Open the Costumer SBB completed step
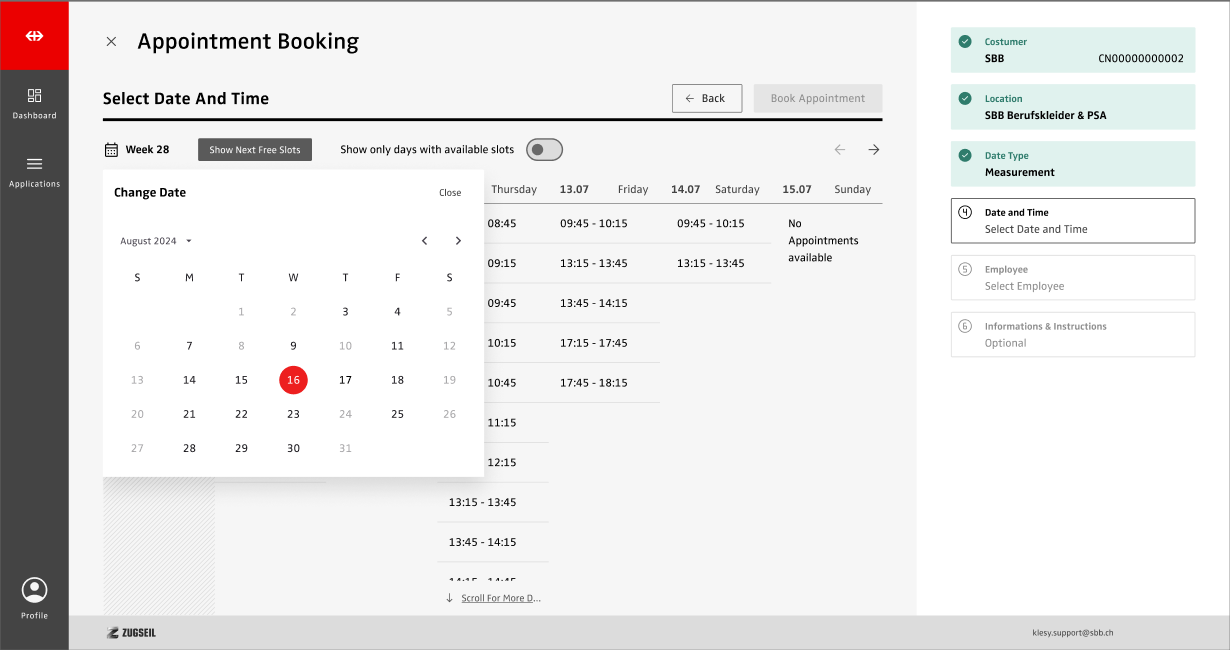1230x650 pixels. [1072, 50]
